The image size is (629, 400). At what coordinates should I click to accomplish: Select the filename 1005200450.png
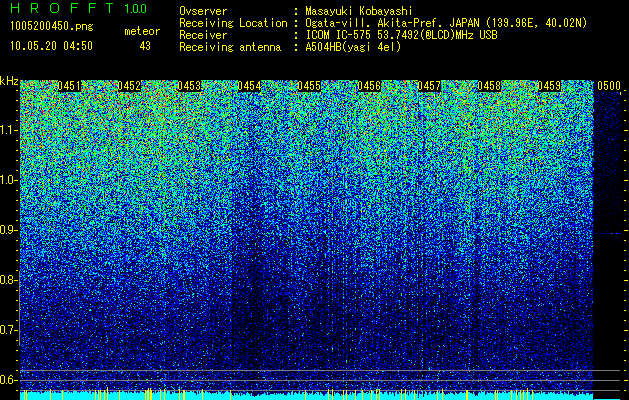(52, 26)
